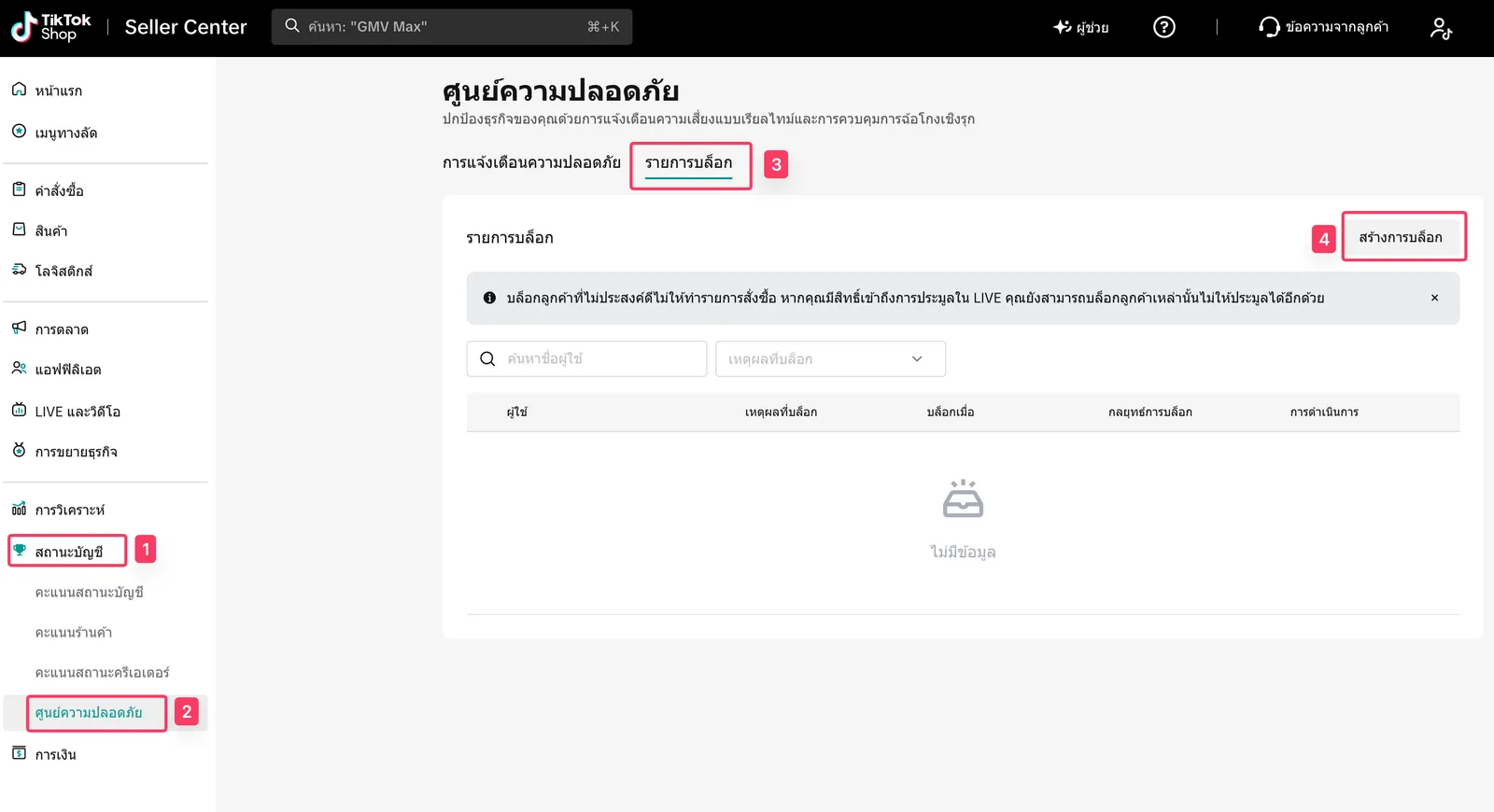Open the โลจิสติกส์ menu label
The height and width of the screenshot is (812, 1494).
[x=64, y=271]
